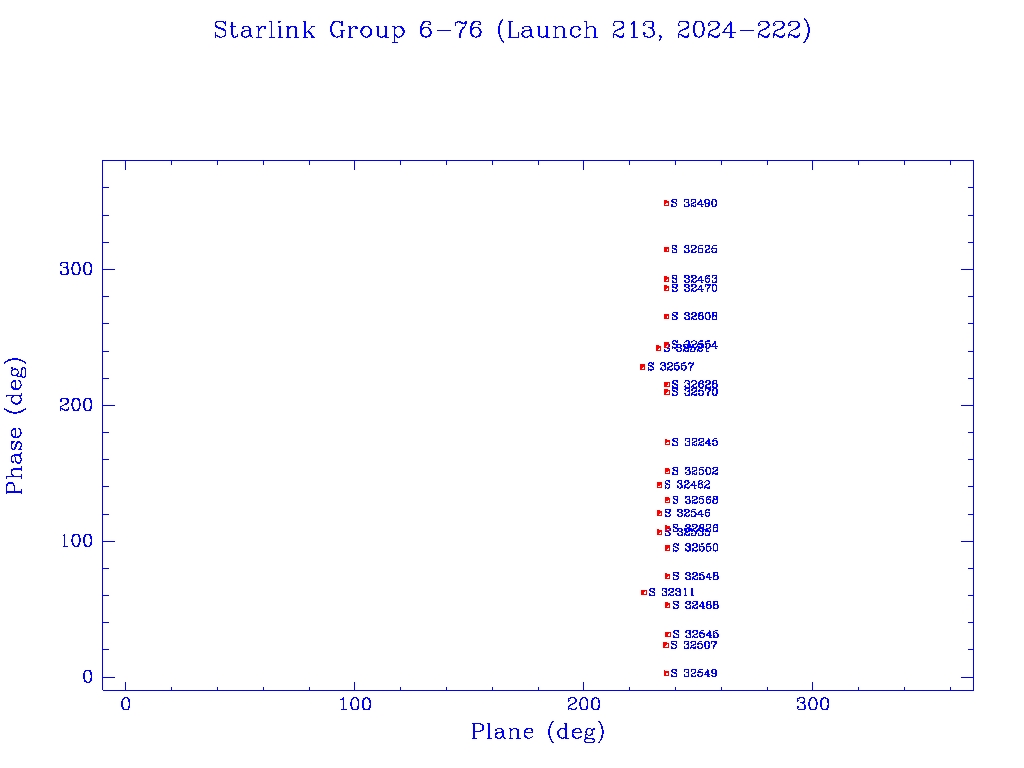
Task: Select the "S 32557" satellite label
Action: click(671, 367)
